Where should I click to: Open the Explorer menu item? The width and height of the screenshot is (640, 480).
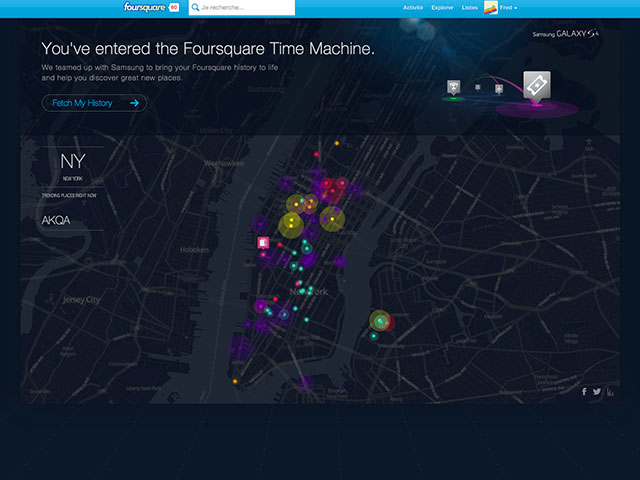[x=442, y=7]
